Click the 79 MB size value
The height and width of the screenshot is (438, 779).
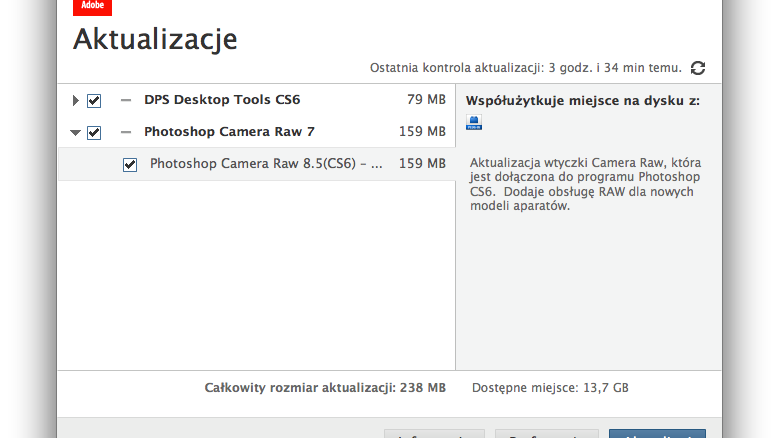(426, 100)
